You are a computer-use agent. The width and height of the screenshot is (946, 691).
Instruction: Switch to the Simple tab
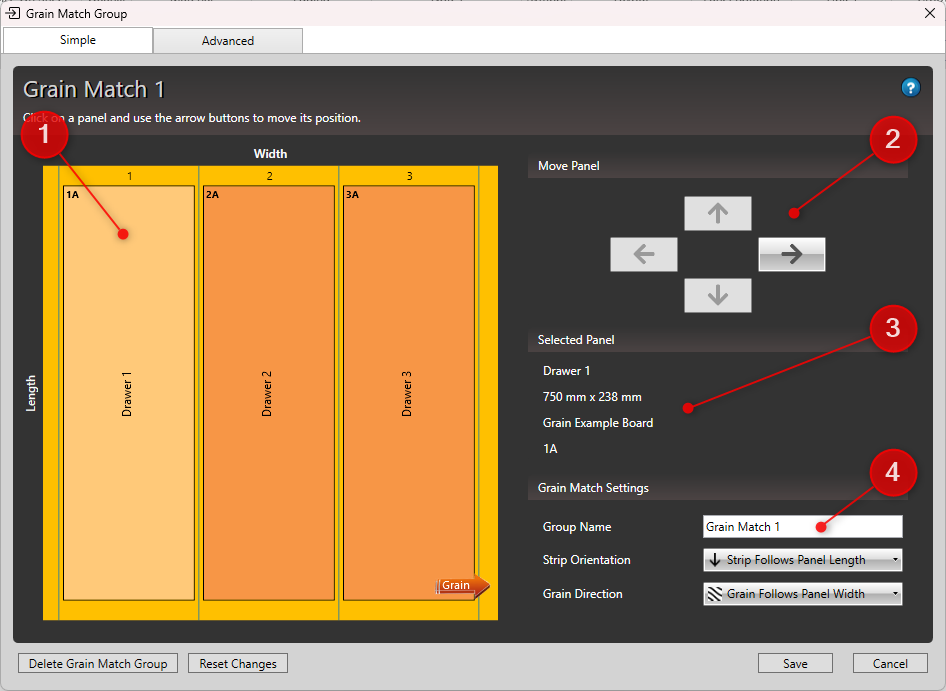(x=78, y=40)
